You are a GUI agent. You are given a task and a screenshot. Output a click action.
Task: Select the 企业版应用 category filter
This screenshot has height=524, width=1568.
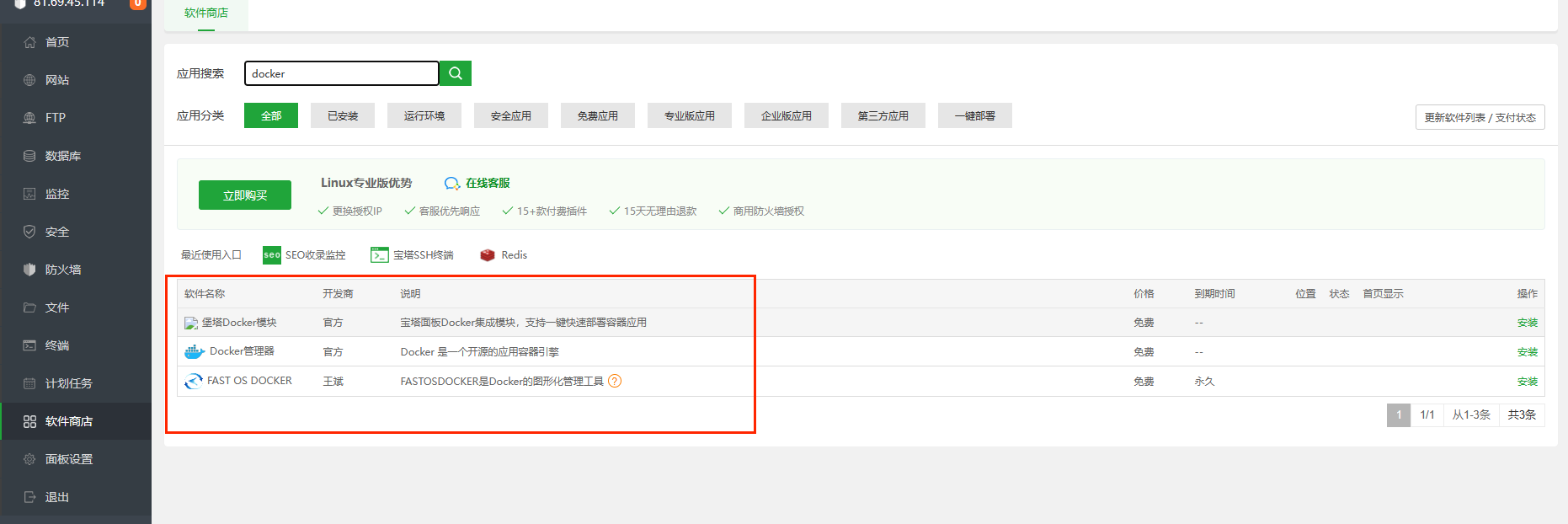point(787,115)
